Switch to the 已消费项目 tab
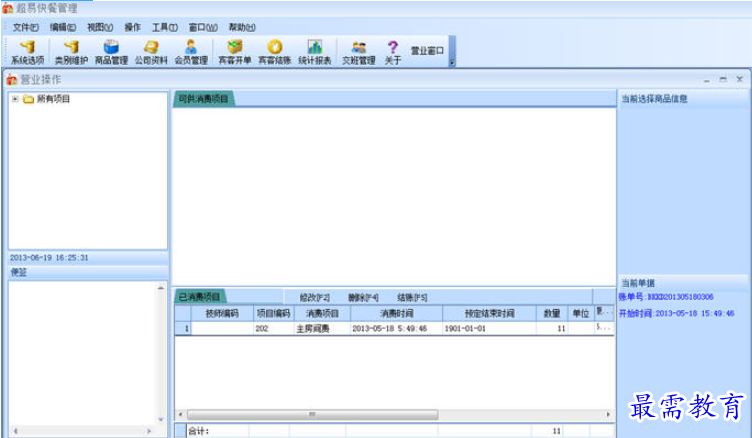Image resolution: width=752 pixels, height=438 pixels. pos(200,297)
